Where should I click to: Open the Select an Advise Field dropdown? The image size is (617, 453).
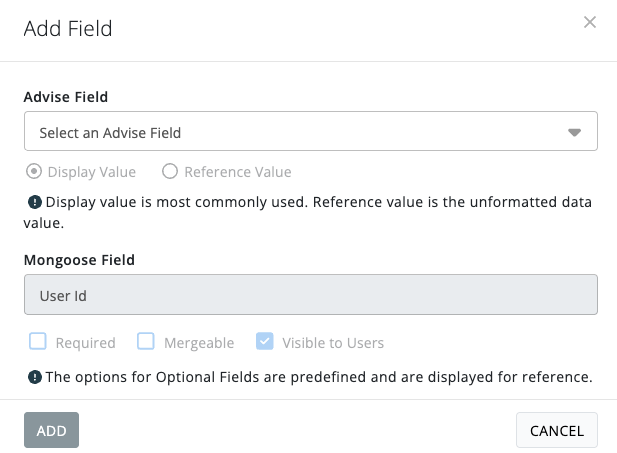[311, 131]
